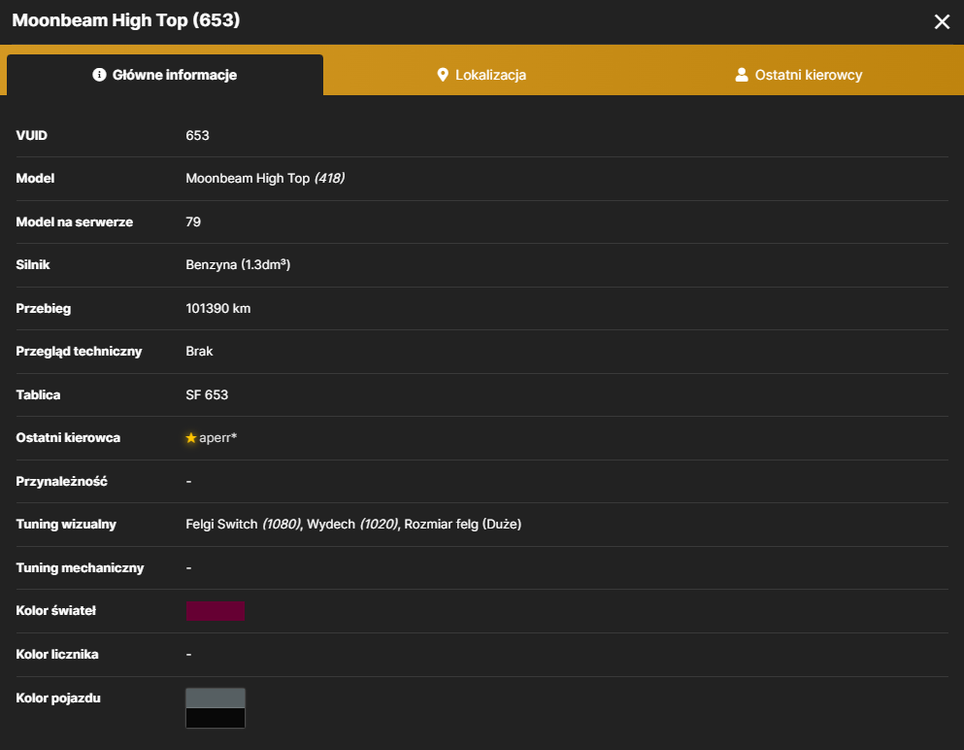The image size is (964, 750).
Task: Click the black lower Kolor pojazdu swatch
Action: (x=215, y=718)
